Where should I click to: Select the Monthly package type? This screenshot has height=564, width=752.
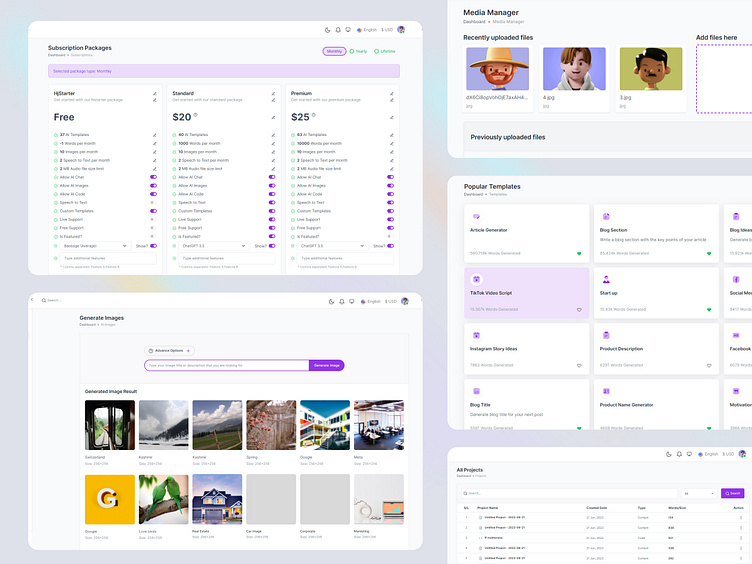coord(334,51)
